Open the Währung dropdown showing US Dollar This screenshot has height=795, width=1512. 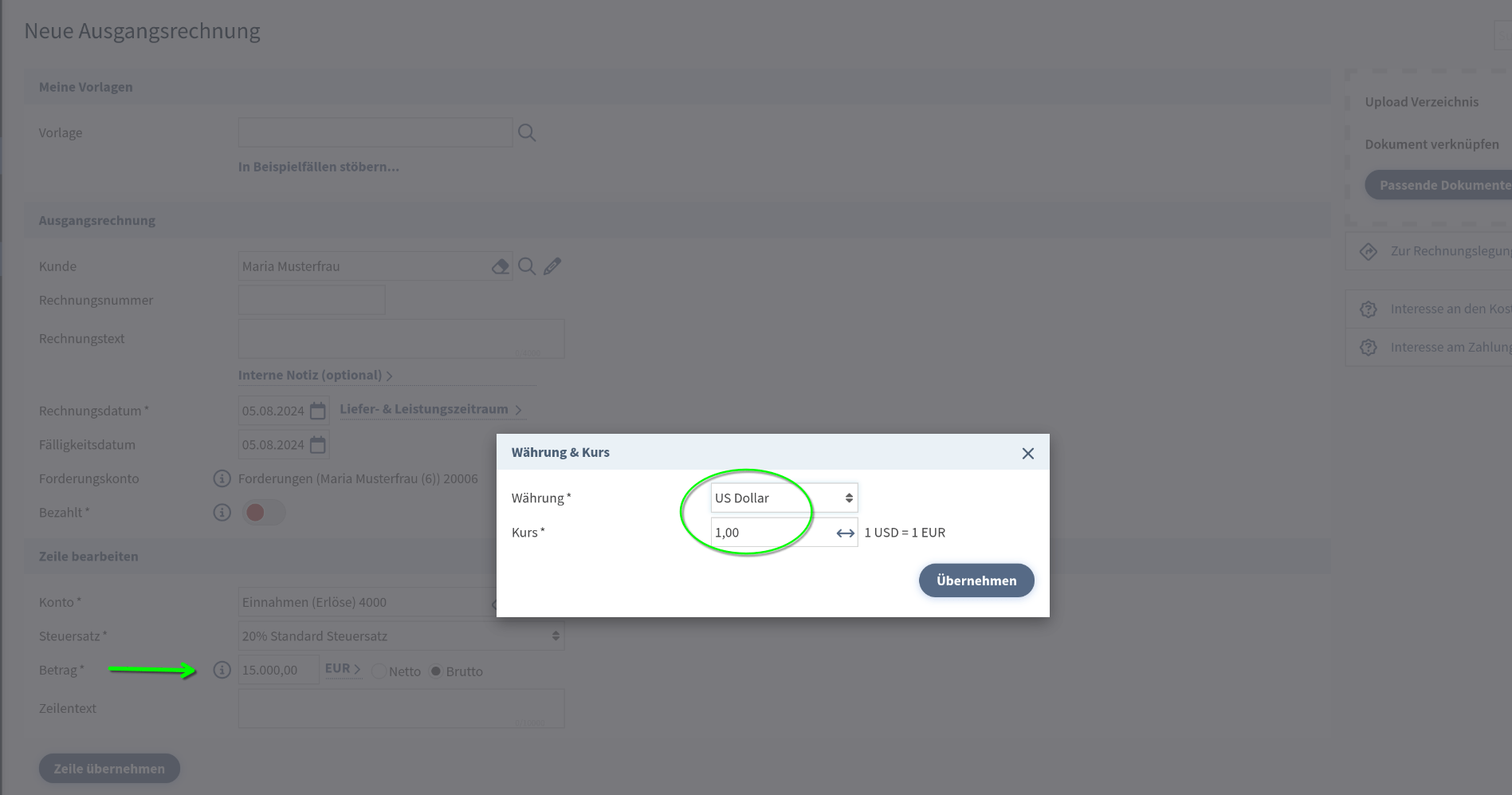pyautogui.click(x=783, y=498)
